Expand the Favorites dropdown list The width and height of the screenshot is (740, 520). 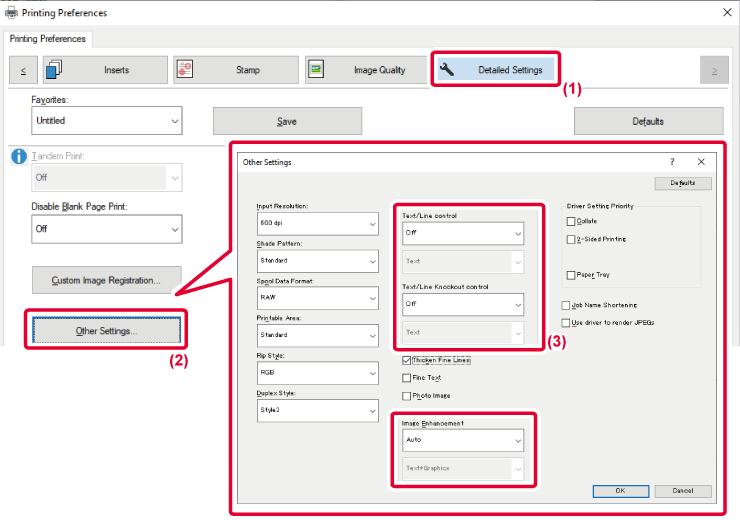click(106, 121)
